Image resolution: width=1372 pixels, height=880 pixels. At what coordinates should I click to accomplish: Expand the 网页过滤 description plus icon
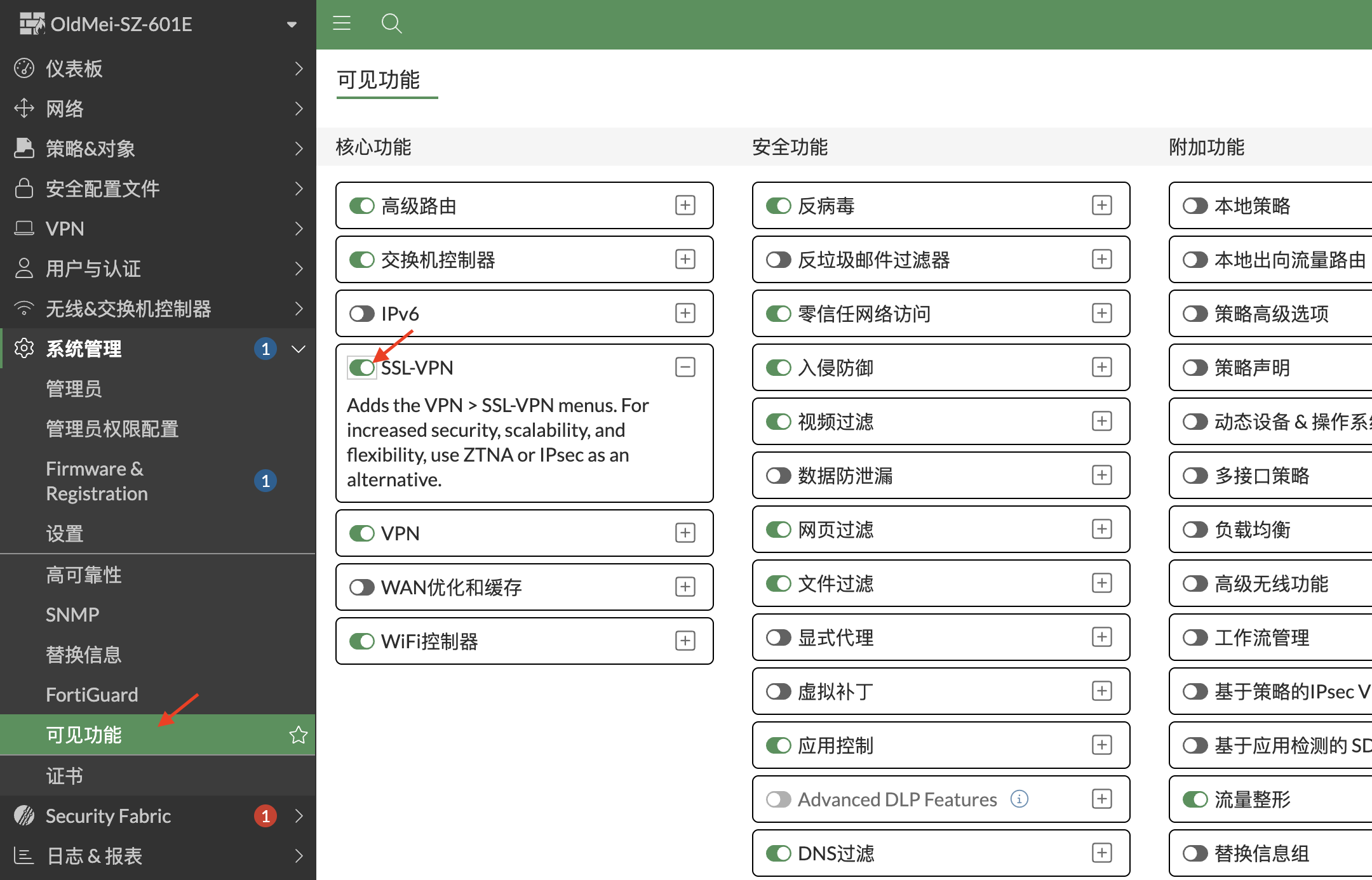coord(1101,529)
